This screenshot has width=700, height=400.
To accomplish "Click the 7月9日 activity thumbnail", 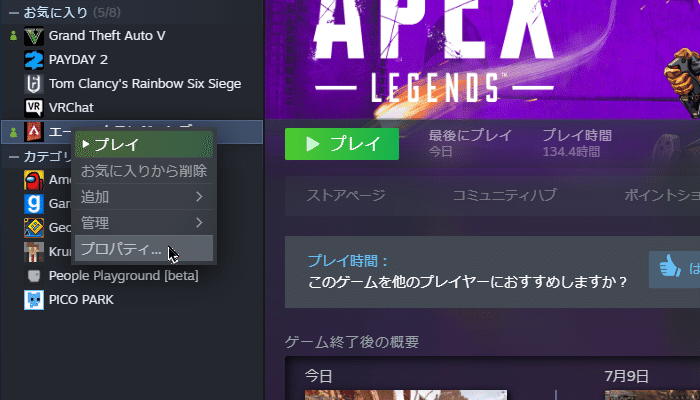I will [x=652, y=395].
